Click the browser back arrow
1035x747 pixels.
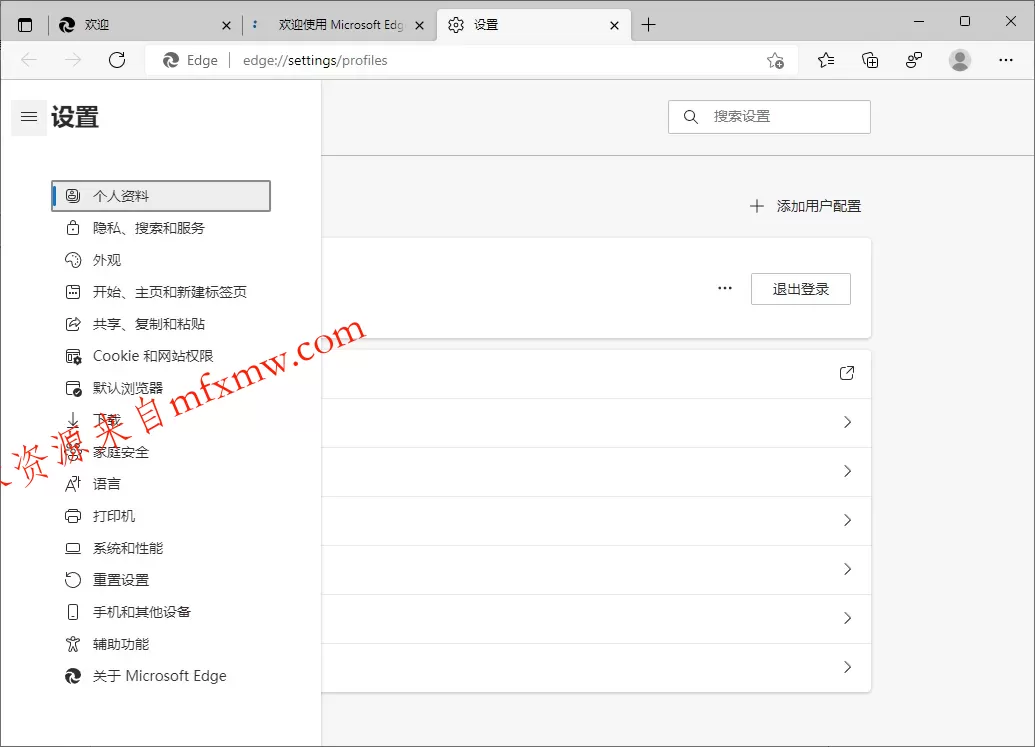(29, 60)
